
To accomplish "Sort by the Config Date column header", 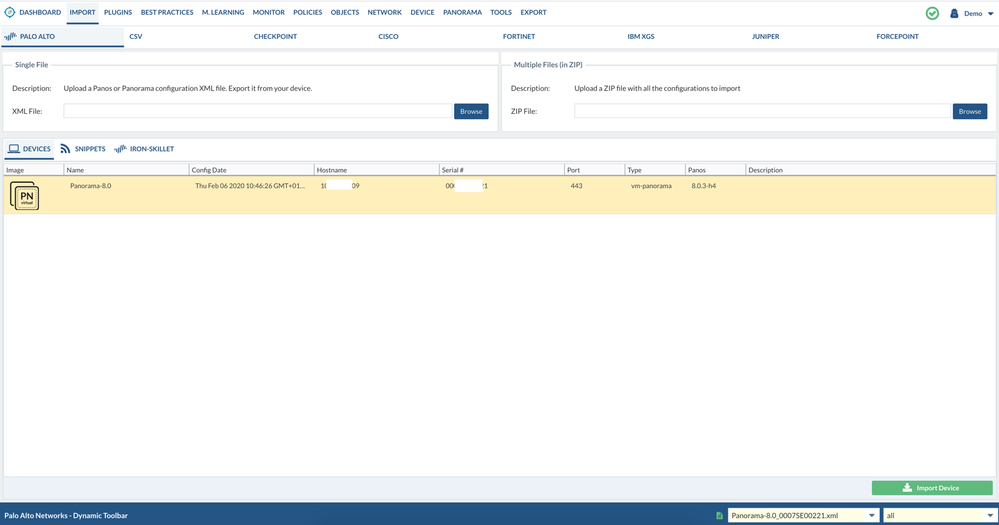I will 251,170.
